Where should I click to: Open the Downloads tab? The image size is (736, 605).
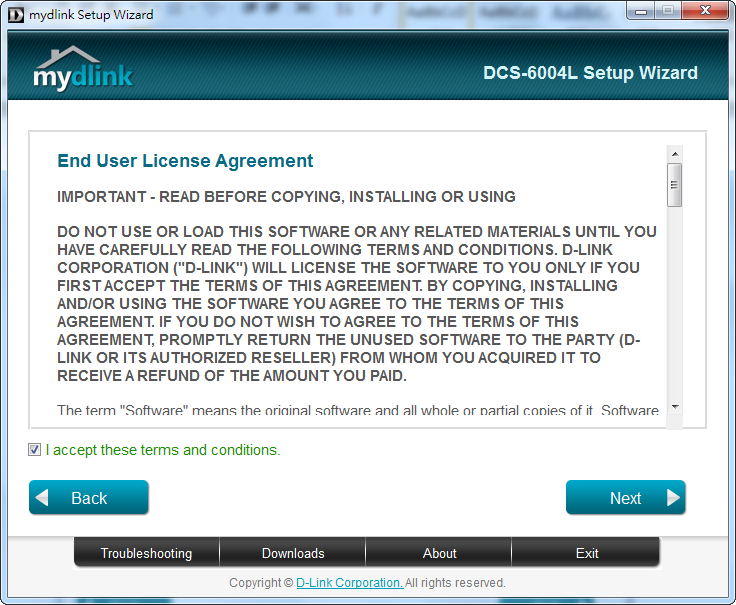(x=293, y=553)
